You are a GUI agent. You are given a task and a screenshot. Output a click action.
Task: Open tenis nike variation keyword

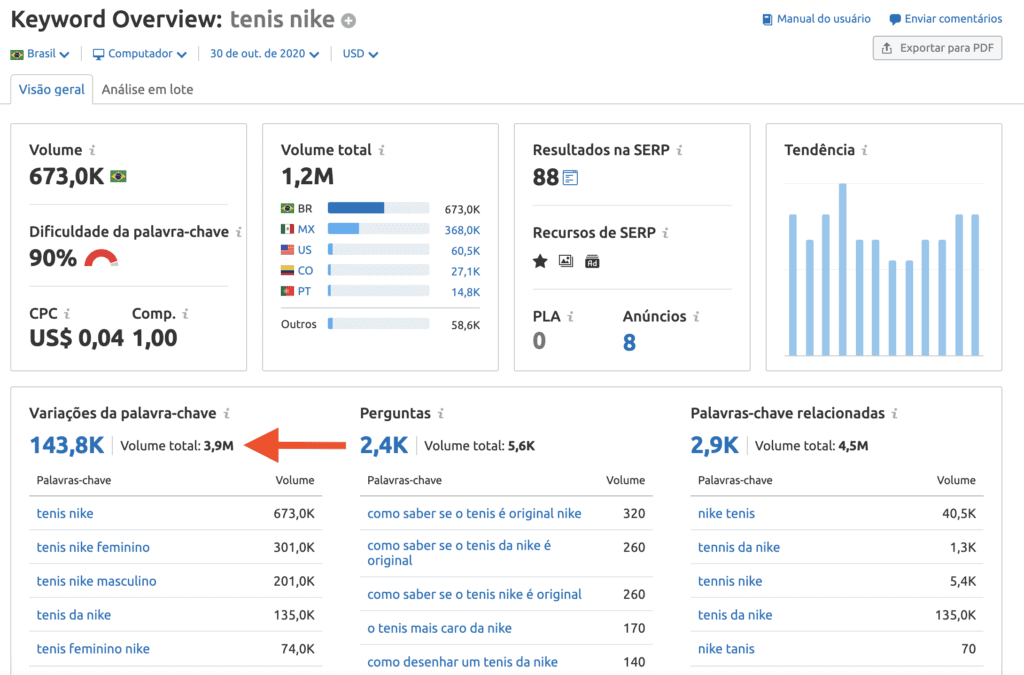(x=65, y=514)
